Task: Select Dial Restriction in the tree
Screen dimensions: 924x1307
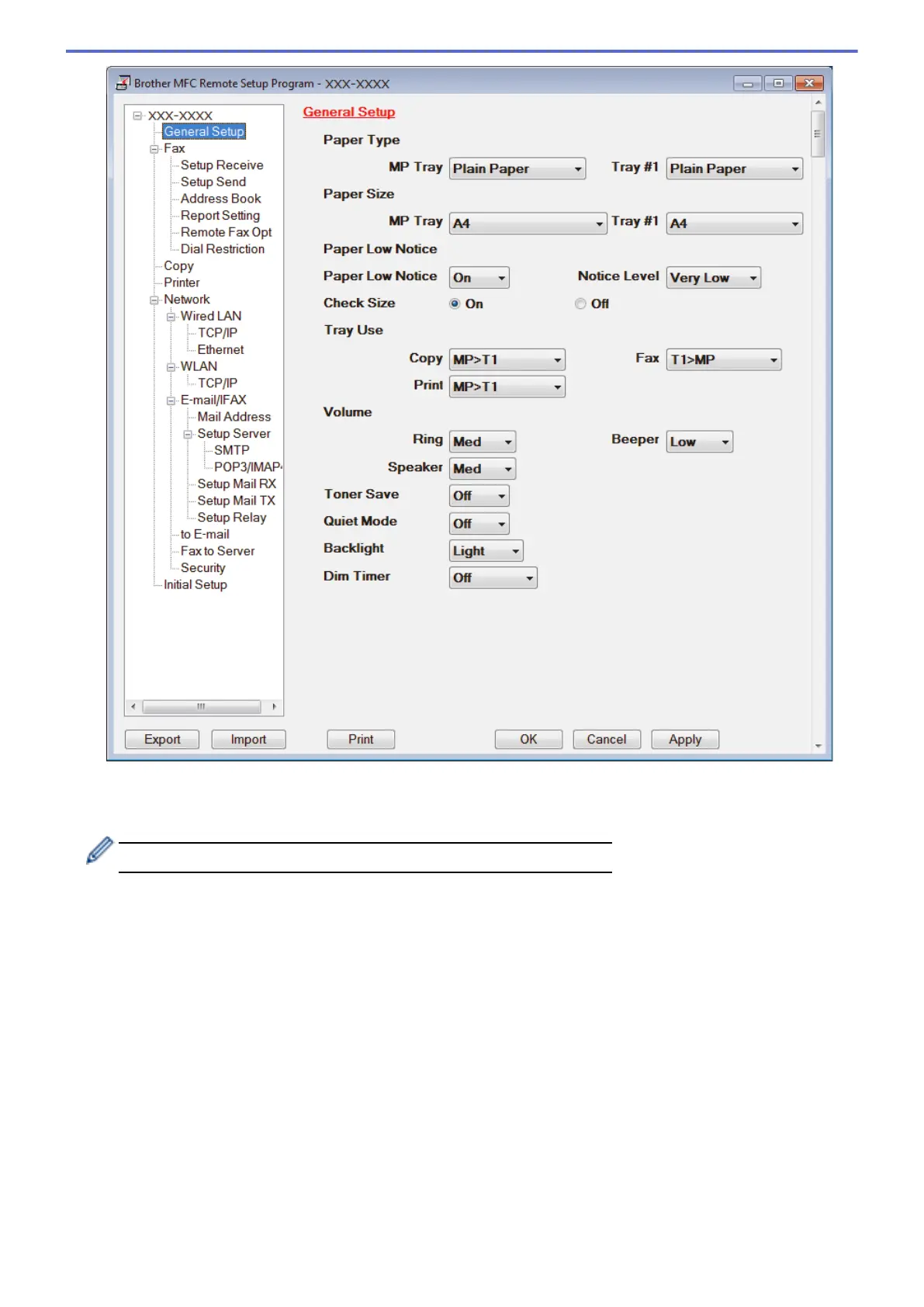Action: coord(223,249)
